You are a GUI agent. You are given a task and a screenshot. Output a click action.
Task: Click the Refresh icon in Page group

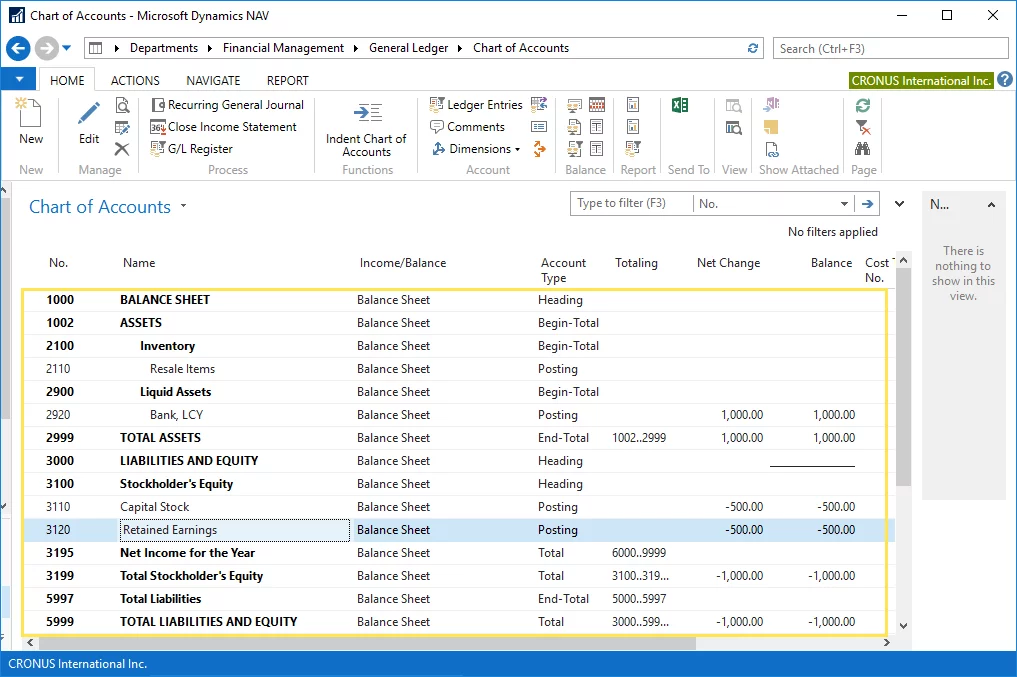tap(862, 105)
